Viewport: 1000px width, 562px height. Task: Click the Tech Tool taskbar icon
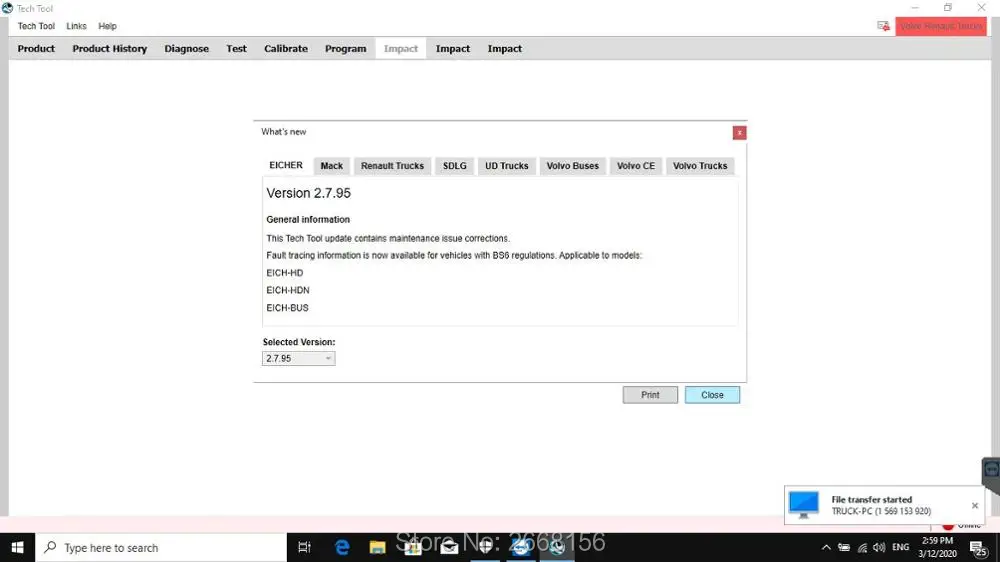557,547
